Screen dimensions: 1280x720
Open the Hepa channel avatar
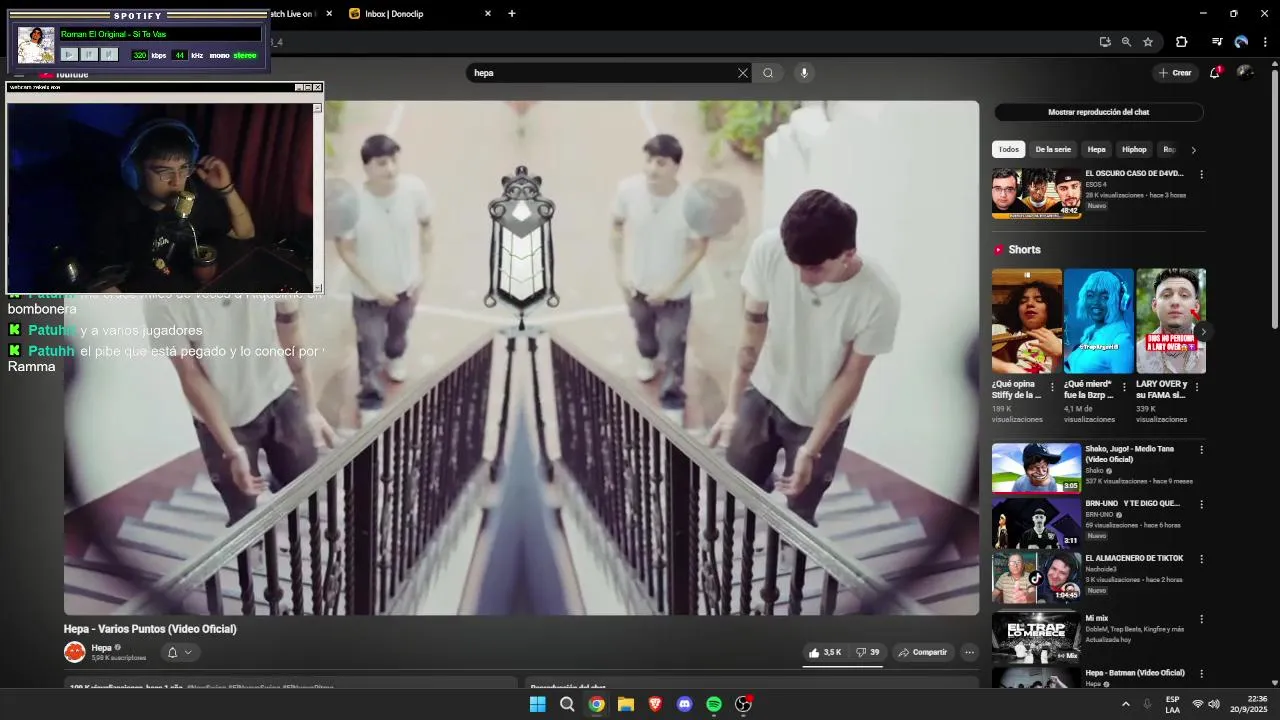tap(74, 652)
